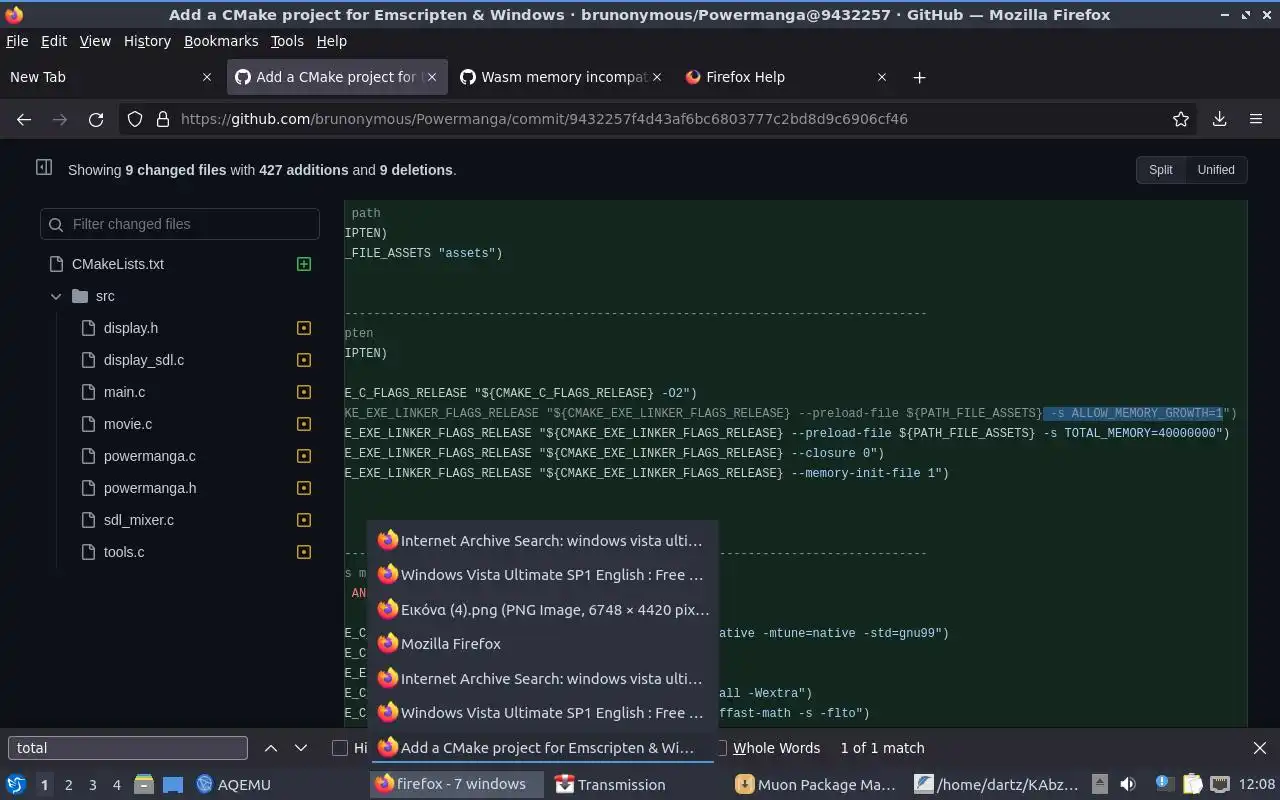Close the Firefox Help tab
This screenshot has height=800, width=1280.
click(882, 77)
